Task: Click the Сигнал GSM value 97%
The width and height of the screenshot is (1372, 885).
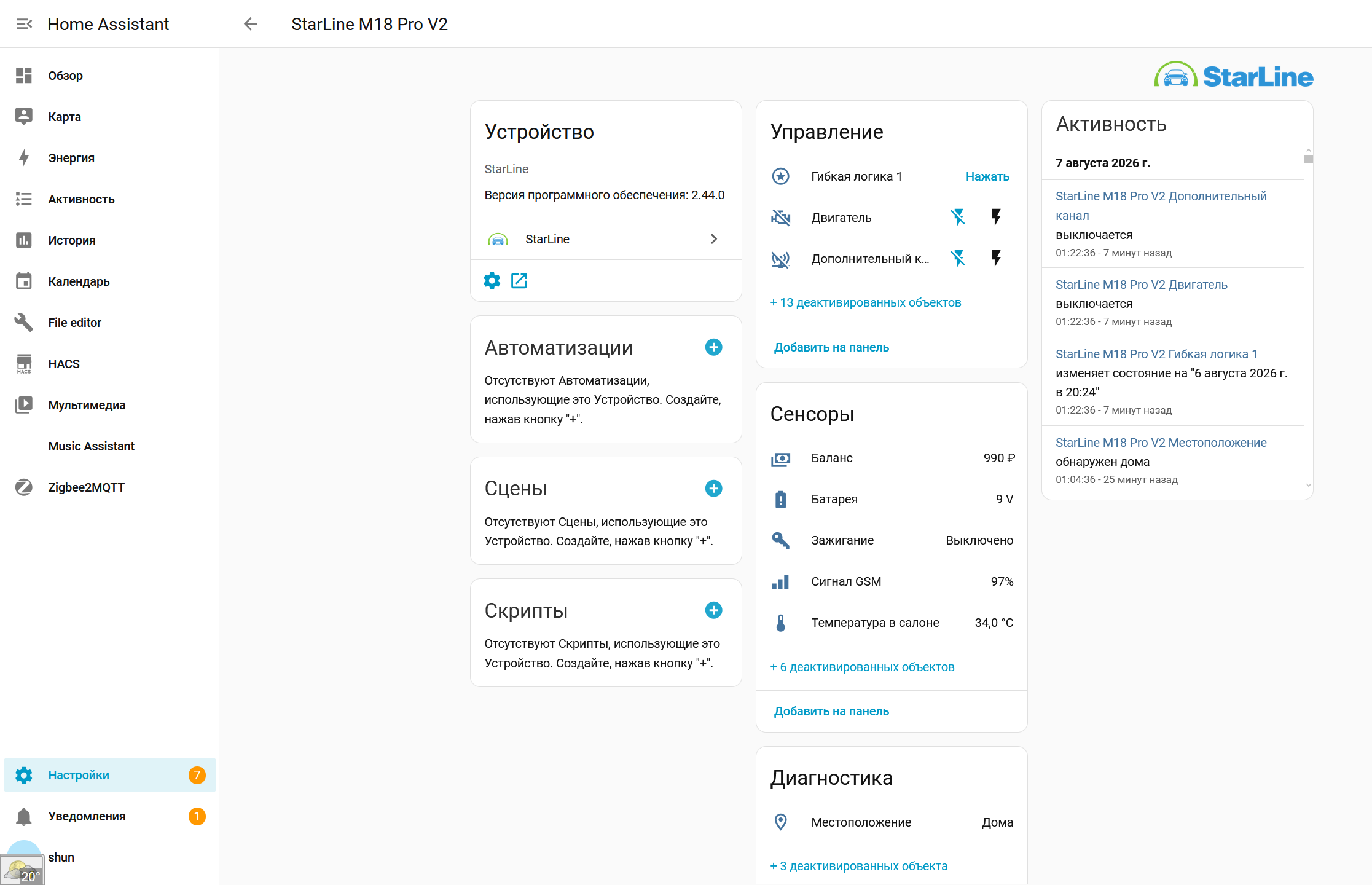Action: (1002, 581)
